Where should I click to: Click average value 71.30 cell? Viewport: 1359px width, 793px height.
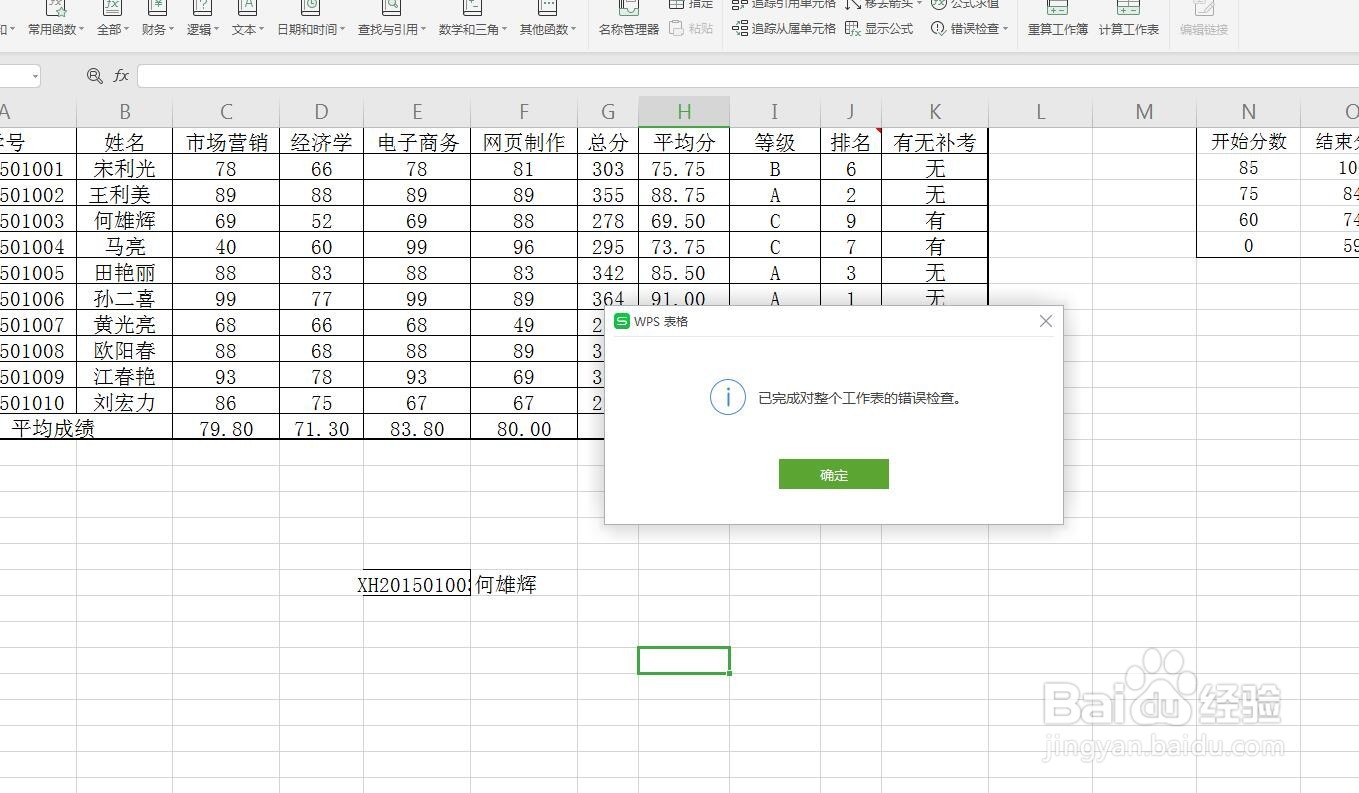pos(321,429)
